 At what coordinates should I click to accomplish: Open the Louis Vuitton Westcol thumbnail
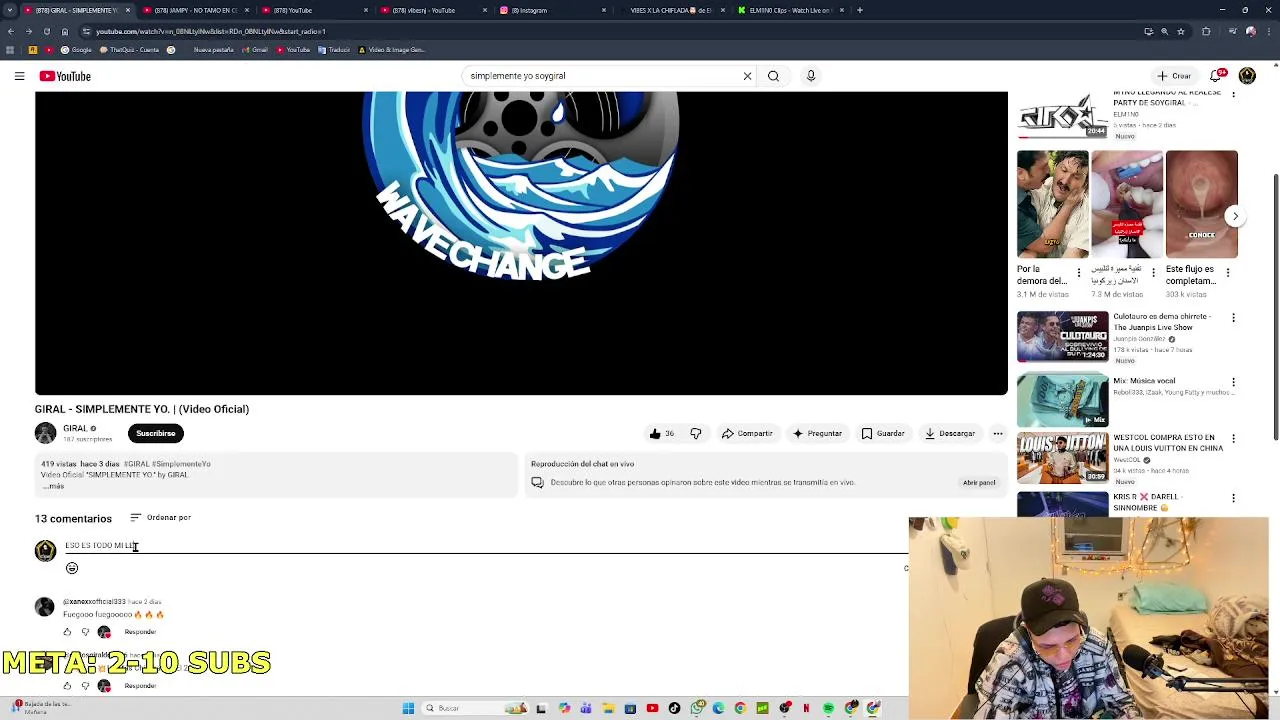click(x=1063, y=457)
